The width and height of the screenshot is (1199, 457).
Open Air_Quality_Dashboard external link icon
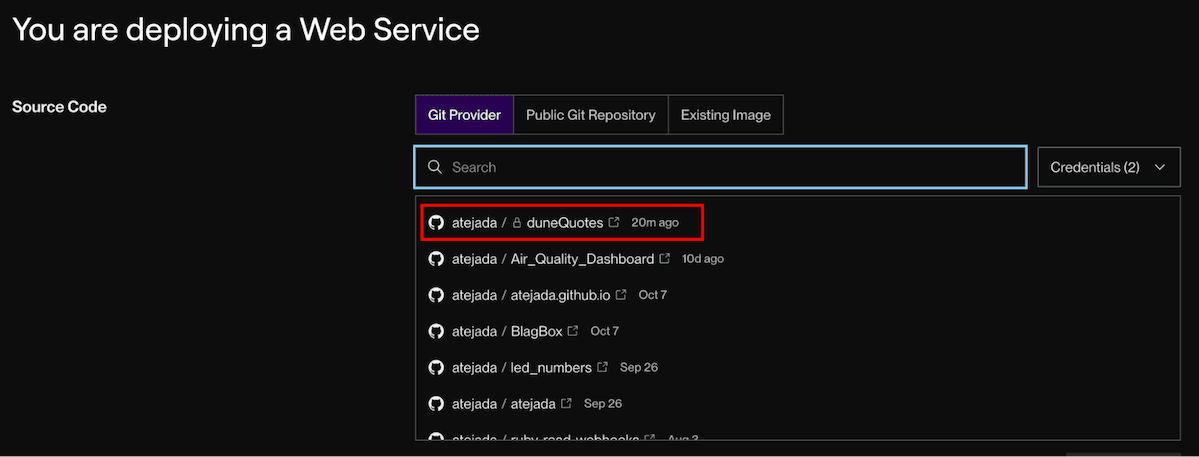pyautogui.click(x=664, y=259)
